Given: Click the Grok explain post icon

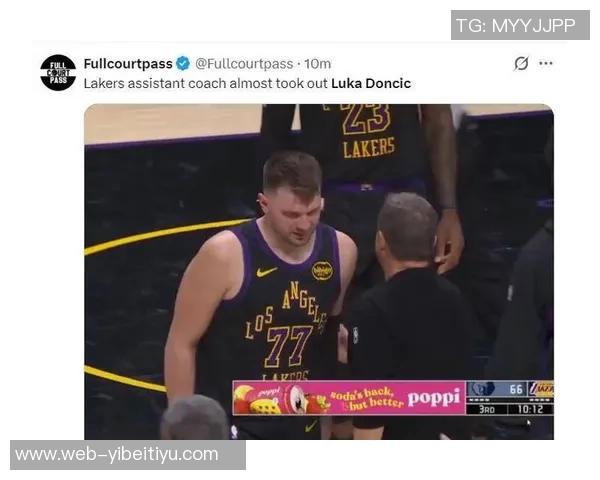Looking at the screenshot, I should (x=521, y=64).
